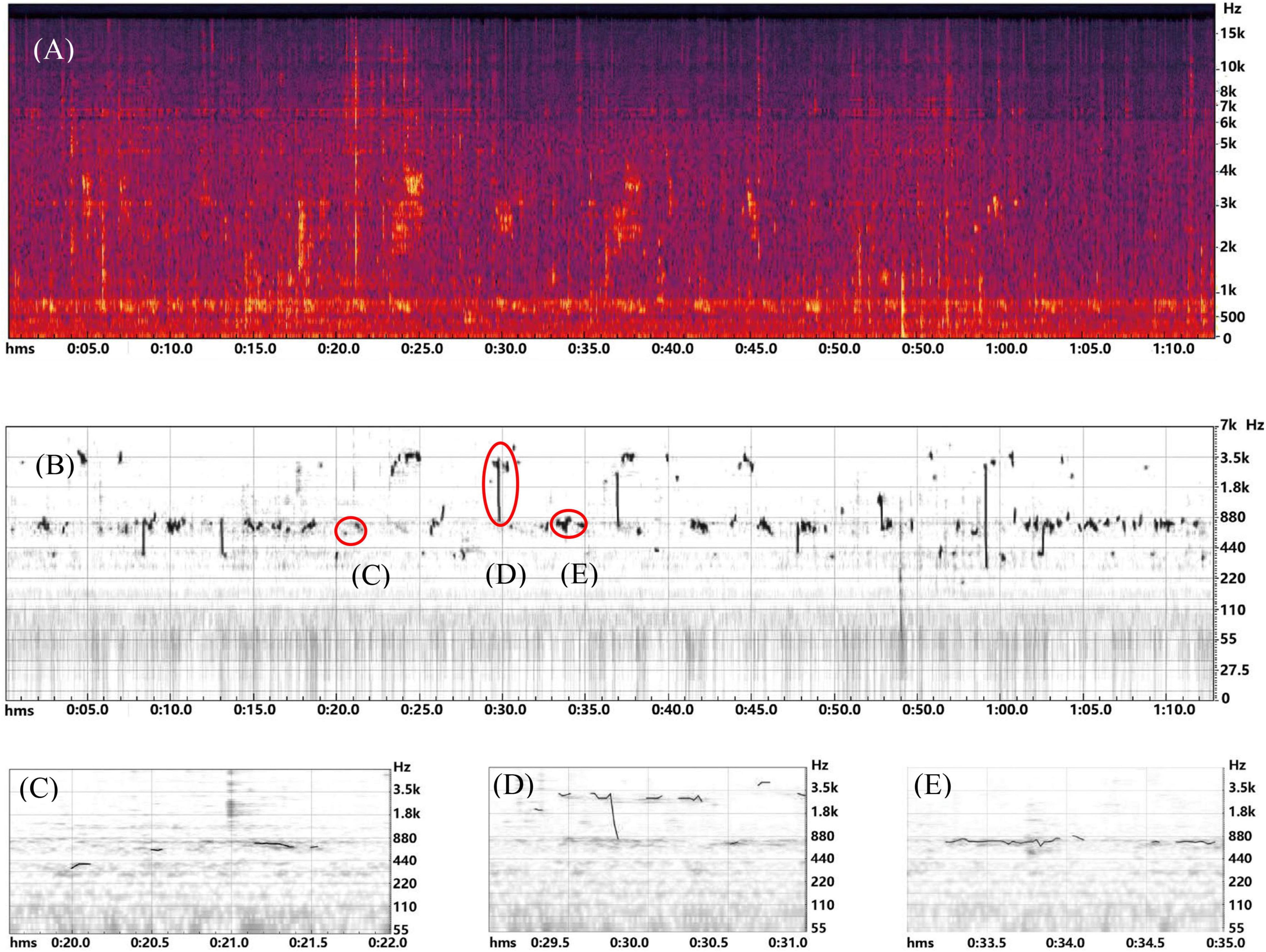The height and width of the screenshot is (952, 1266).
Task: Select the 880 frequency label on panel B
Action: 1233,517
